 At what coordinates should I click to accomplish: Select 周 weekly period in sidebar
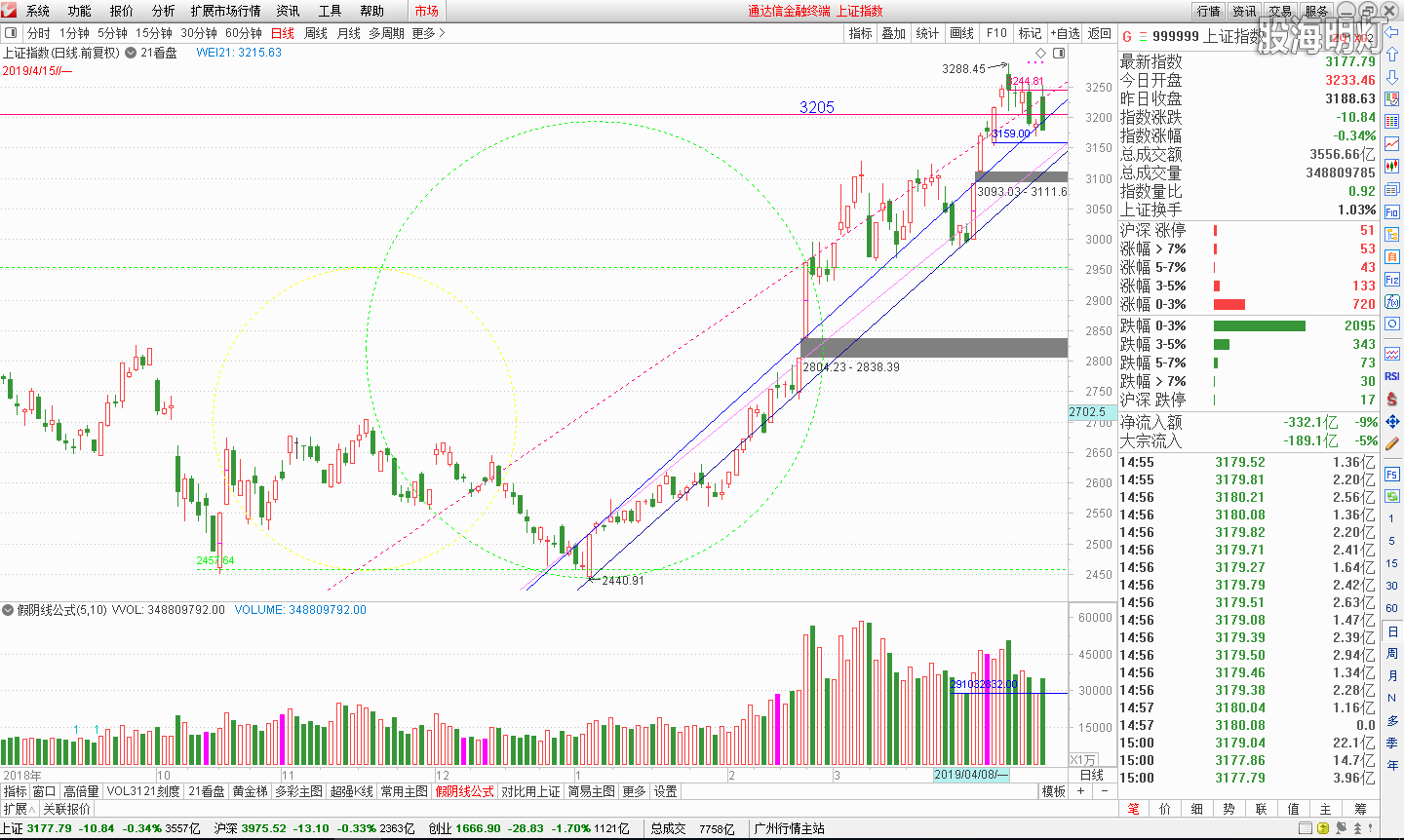[x=1392, y=654]
